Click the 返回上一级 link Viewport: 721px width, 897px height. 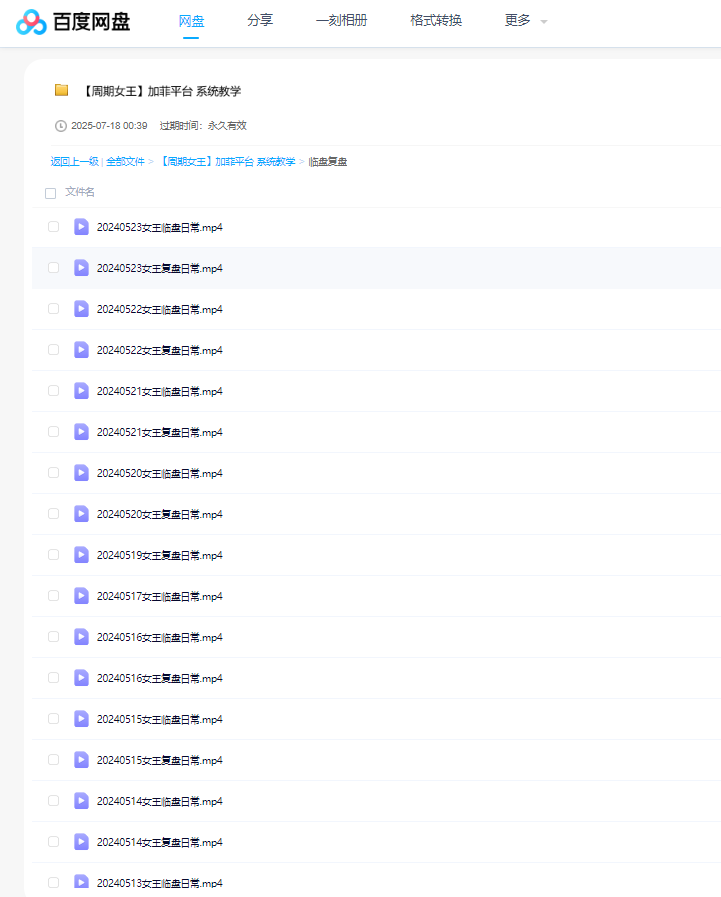[x=74, y=161]
